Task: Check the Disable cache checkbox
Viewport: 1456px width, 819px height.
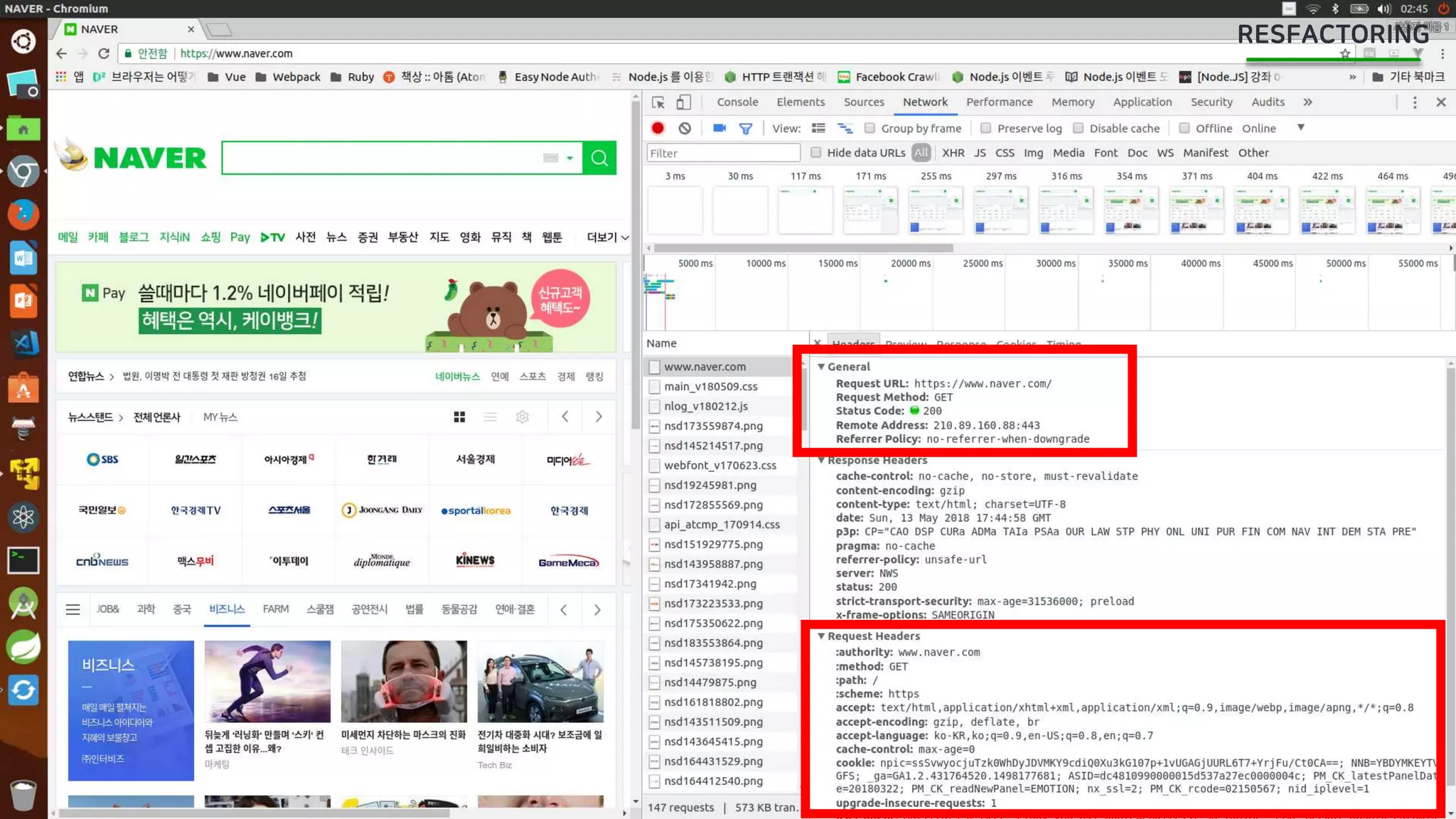Action: [x=1078, y=128]
